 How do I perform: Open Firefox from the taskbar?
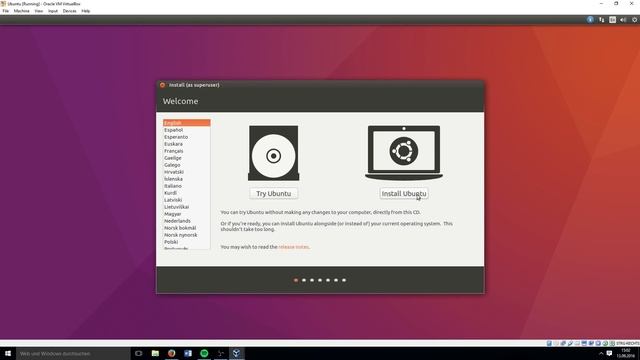[171, 353]
